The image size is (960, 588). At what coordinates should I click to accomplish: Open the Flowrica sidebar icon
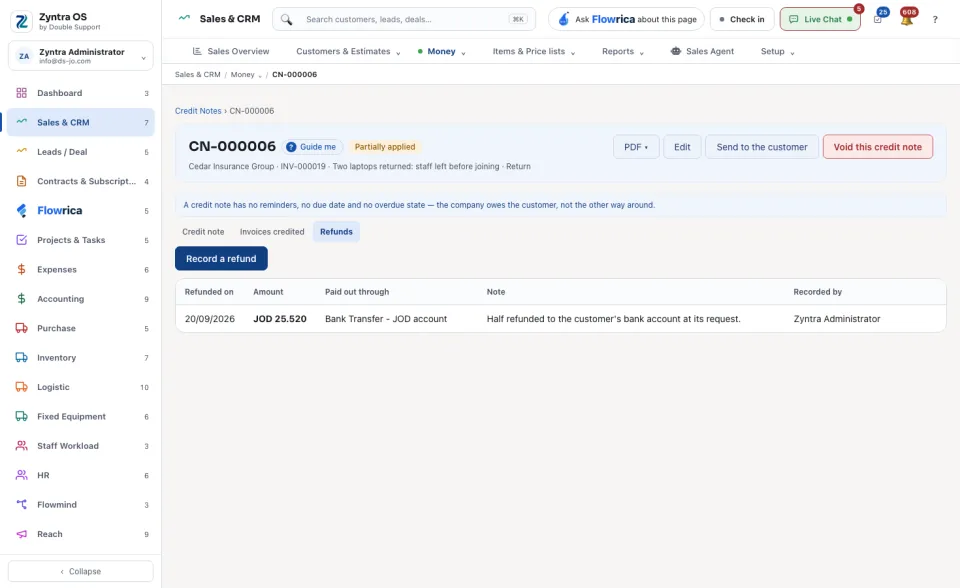click(x=21, y=210)
